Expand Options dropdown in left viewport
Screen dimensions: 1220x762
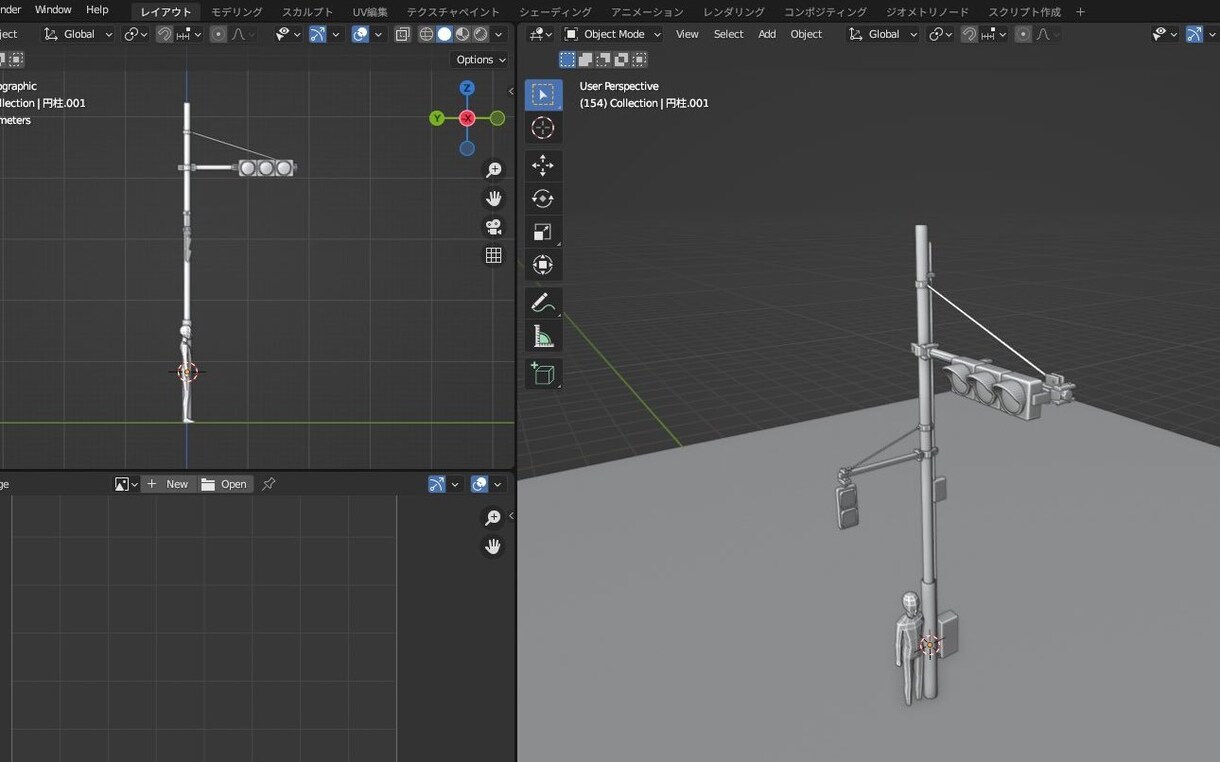pyautogui.click(x=481, y=60)
